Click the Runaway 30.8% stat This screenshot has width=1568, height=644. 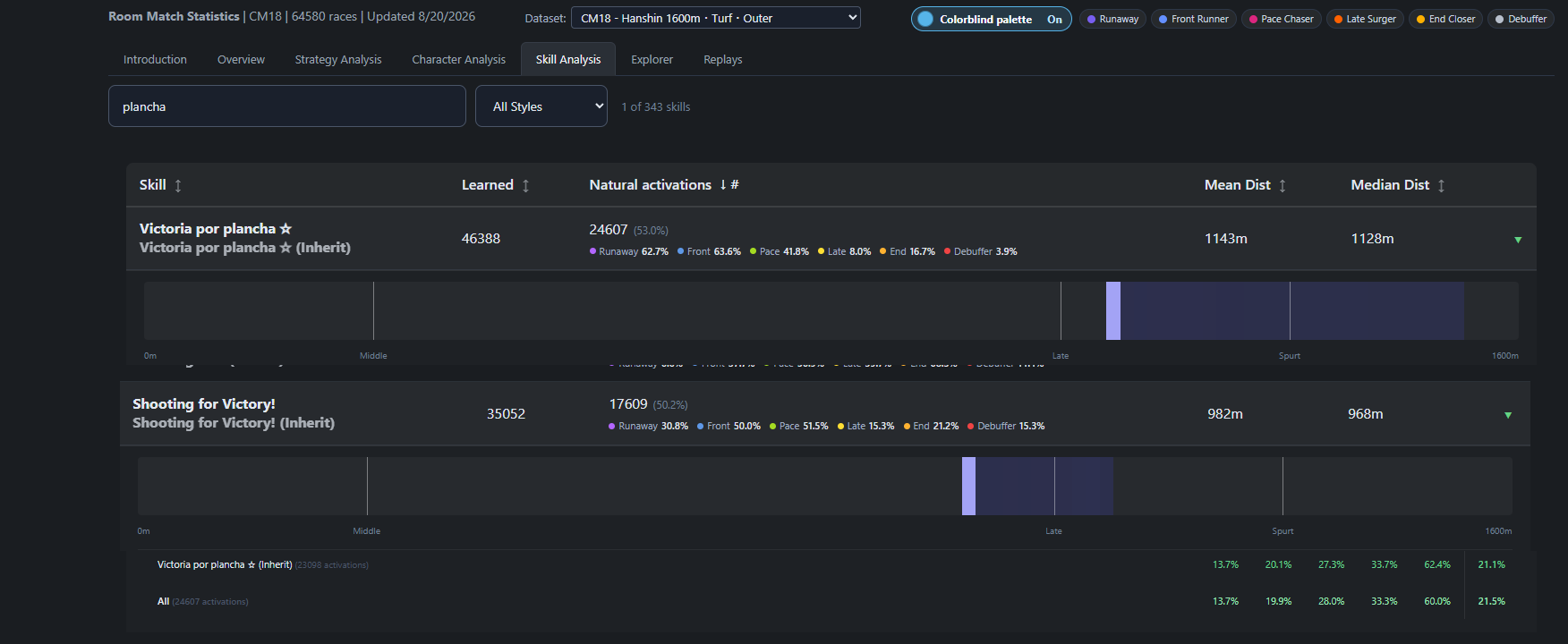click(649, 426)
